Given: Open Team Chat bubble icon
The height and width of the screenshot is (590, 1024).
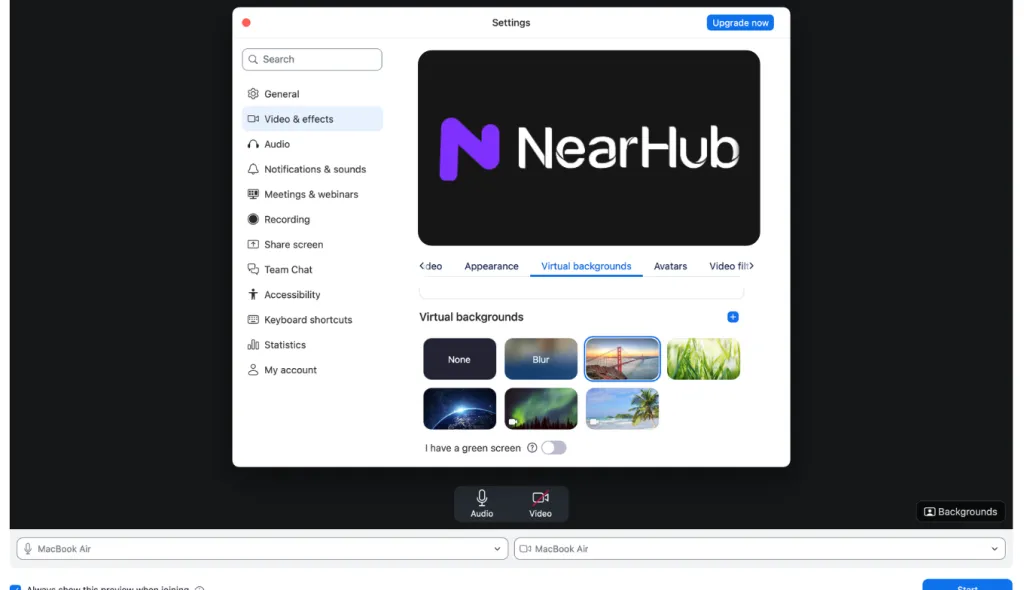Looking at the screenshot, I should 253,269.
